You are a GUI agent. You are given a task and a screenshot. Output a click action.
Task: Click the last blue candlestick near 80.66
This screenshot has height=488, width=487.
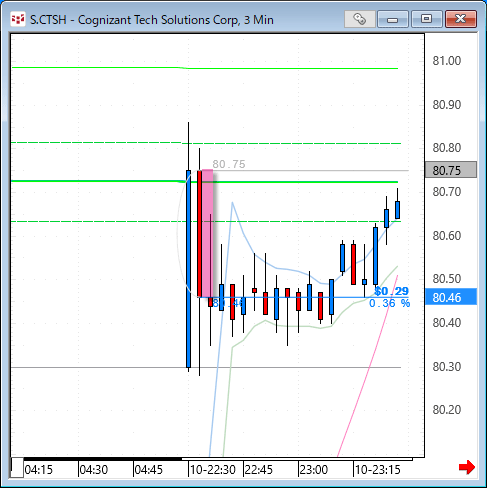(x=397, y=210)
